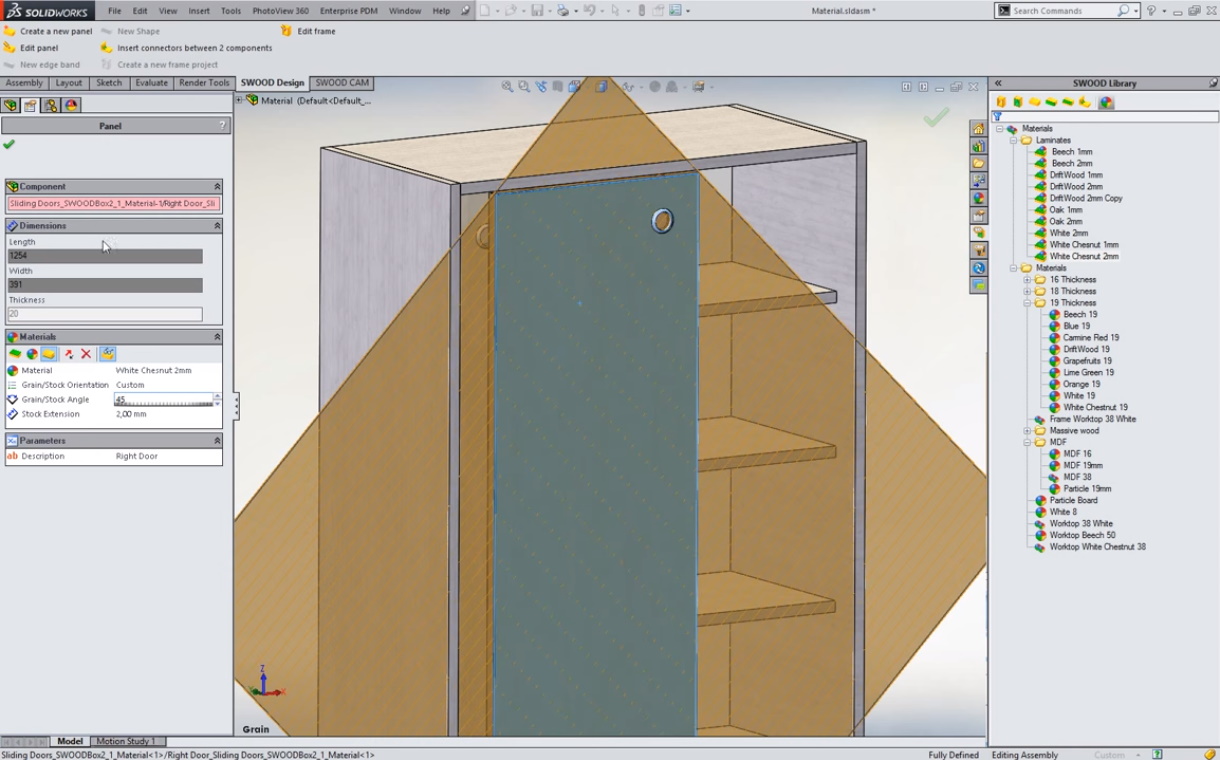Screen dimensions: 1220x760
Task: Open the Insert menu
Action: (199, 11)
